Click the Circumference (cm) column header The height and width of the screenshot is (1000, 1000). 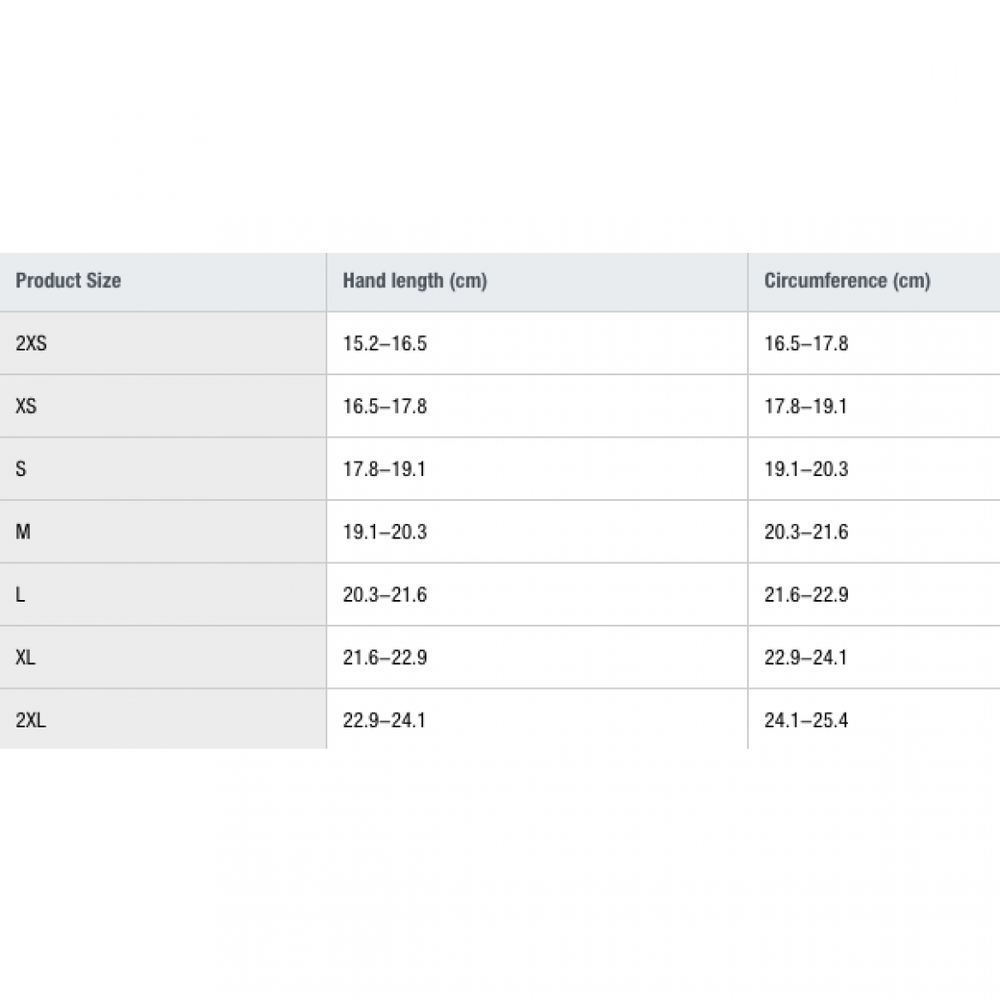(847, 281)
